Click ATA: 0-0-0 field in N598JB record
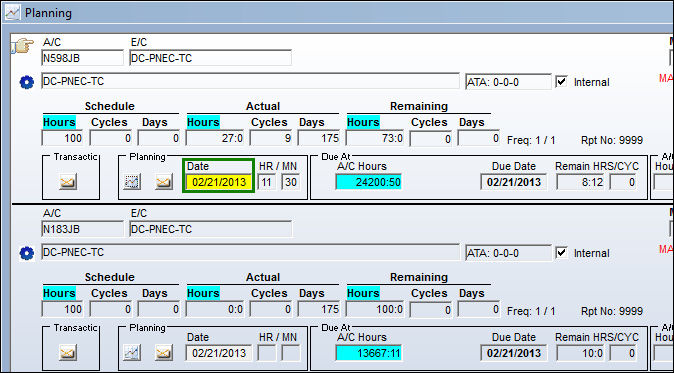Viewport: 674px width, 373px height. coord(509,82)
